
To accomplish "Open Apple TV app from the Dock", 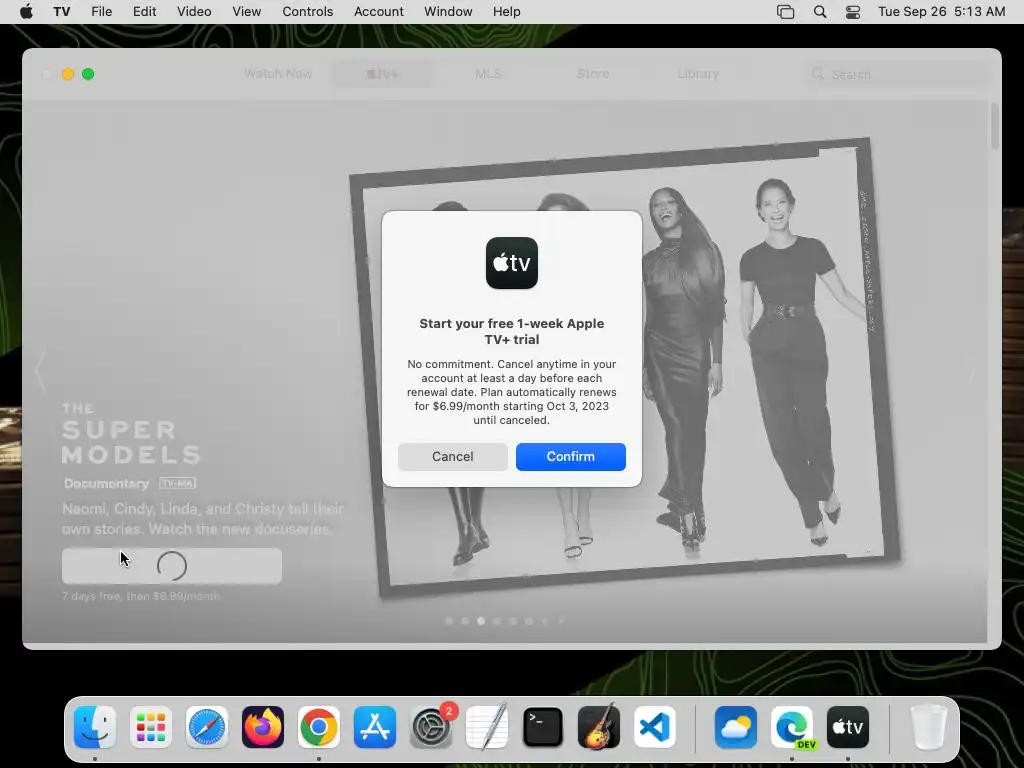I will click(x=848, y=727).
